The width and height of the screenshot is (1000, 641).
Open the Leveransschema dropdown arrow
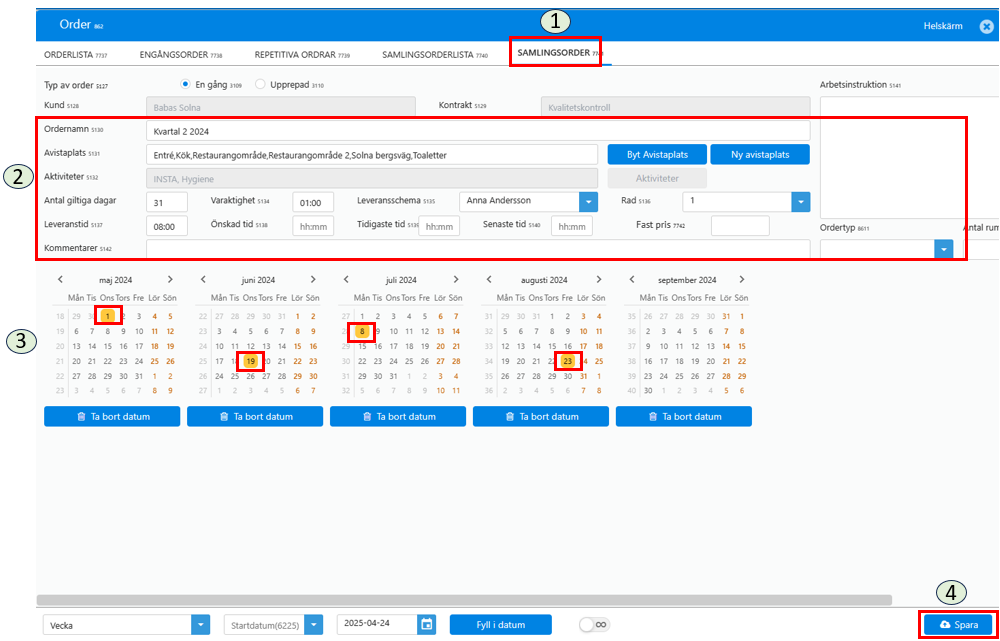tap(588, 202)
